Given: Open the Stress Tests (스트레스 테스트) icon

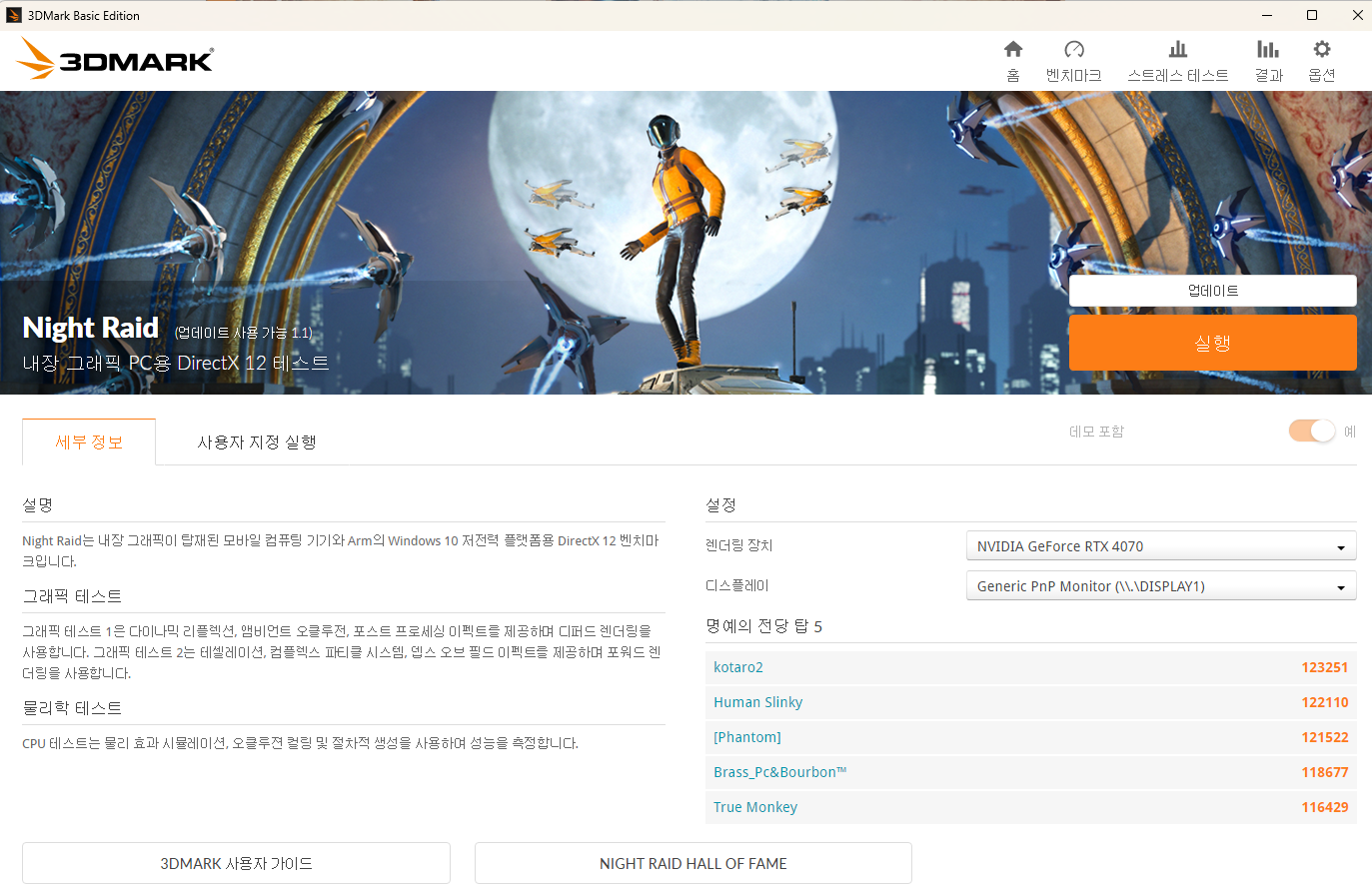Looking at the screenshot, I should (x=1178, y=50).
